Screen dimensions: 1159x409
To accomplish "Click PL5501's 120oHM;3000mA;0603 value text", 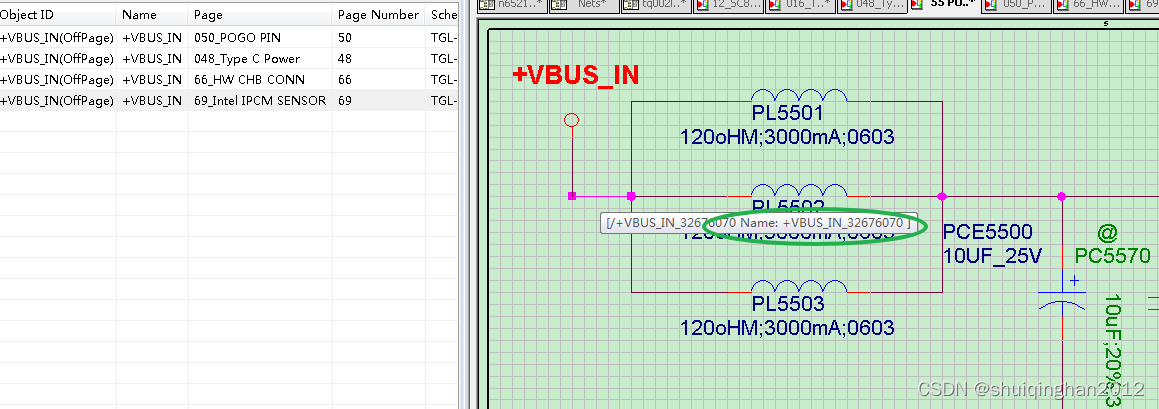I will 787,137.
